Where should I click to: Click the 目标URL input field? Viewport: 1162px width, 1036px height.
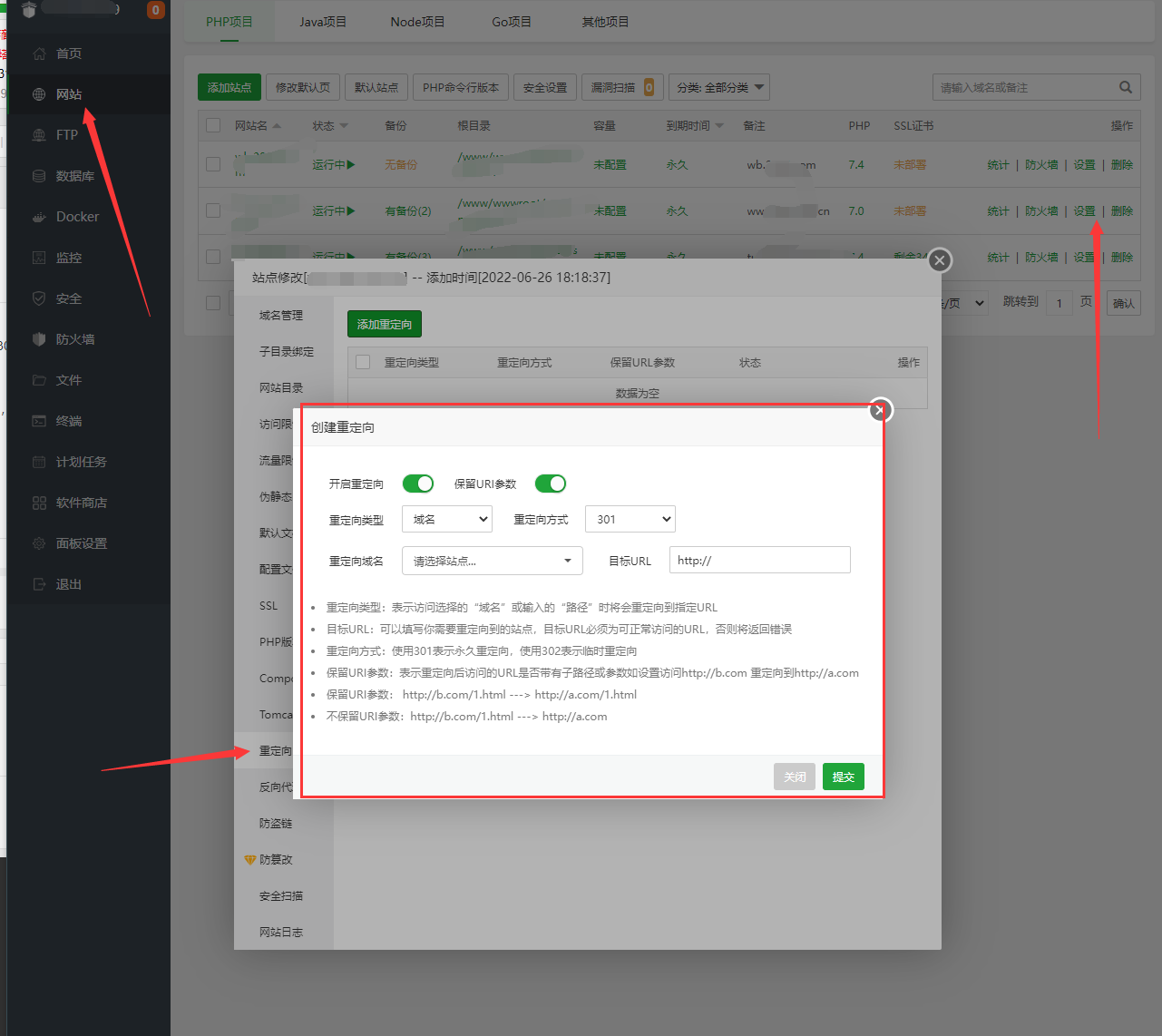pos(760,560)
